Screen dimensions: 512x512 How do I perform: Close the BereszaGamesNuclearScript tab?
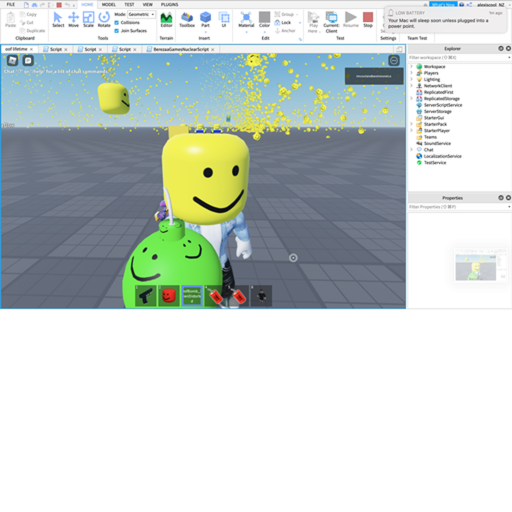point(213,49)
